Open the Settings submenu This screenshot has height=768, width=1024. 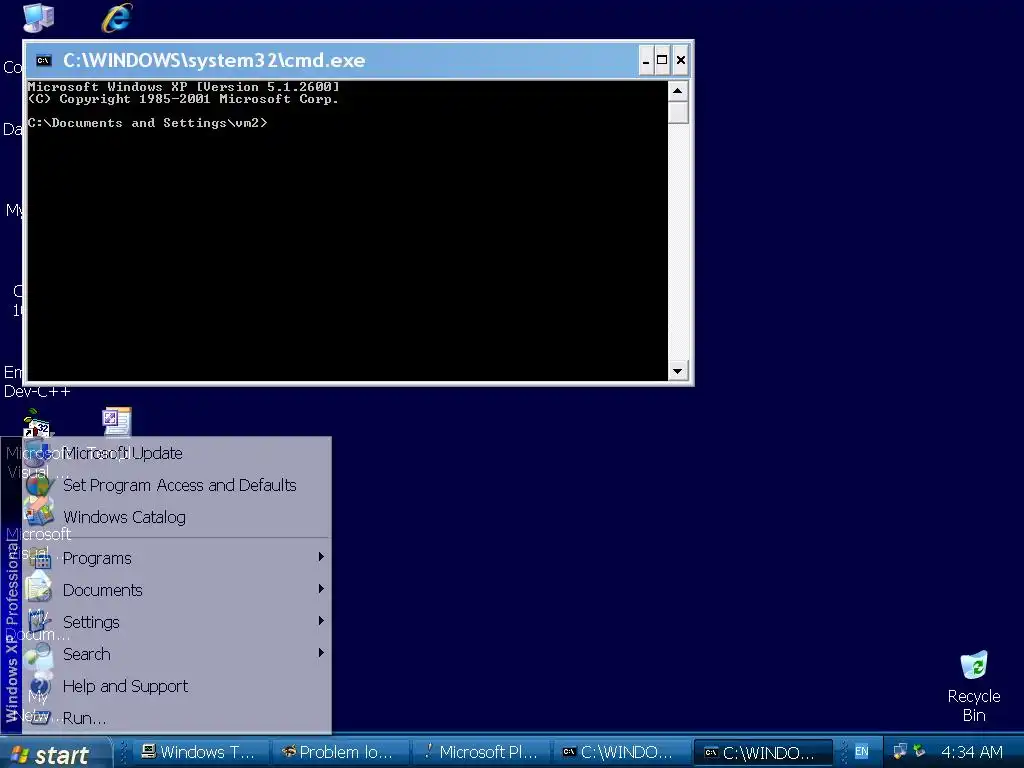(178, 622)
